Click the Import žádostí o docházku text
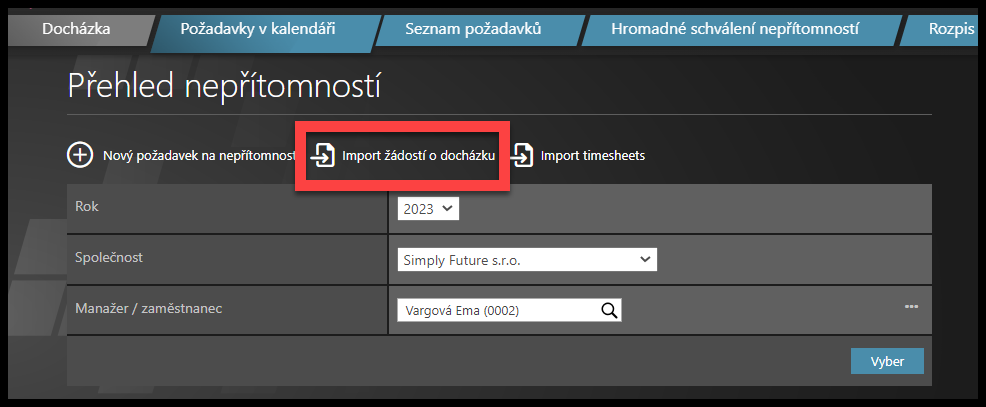Viewport: 986px width, 407px height. (x=418, y=156)
